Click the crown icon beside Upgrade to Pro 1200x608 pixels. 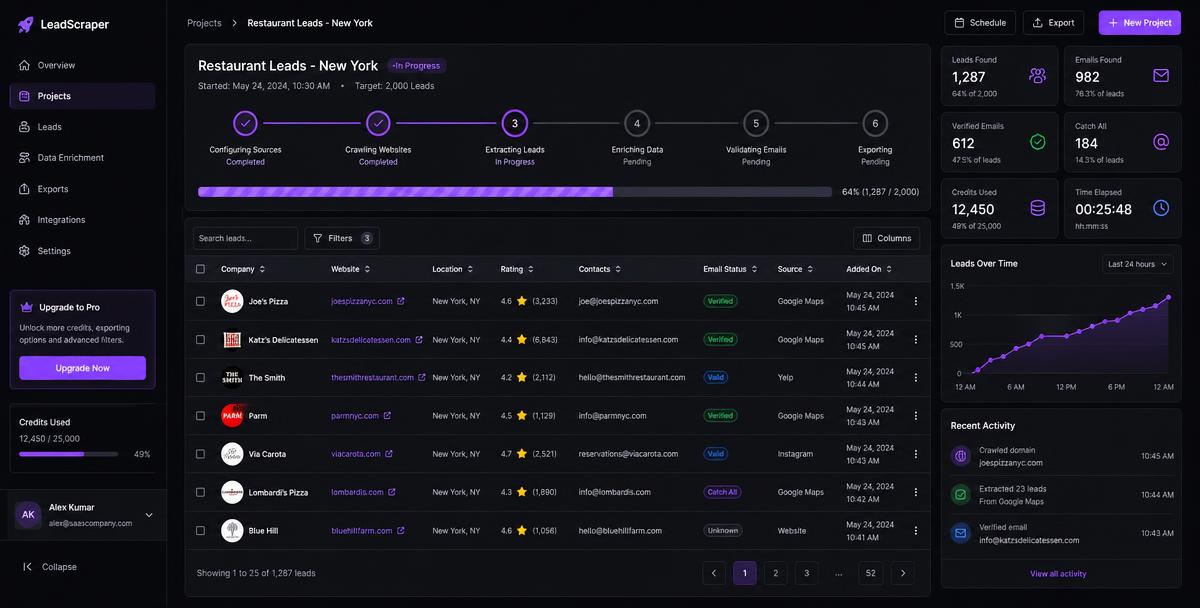click(x=27, y=307)
